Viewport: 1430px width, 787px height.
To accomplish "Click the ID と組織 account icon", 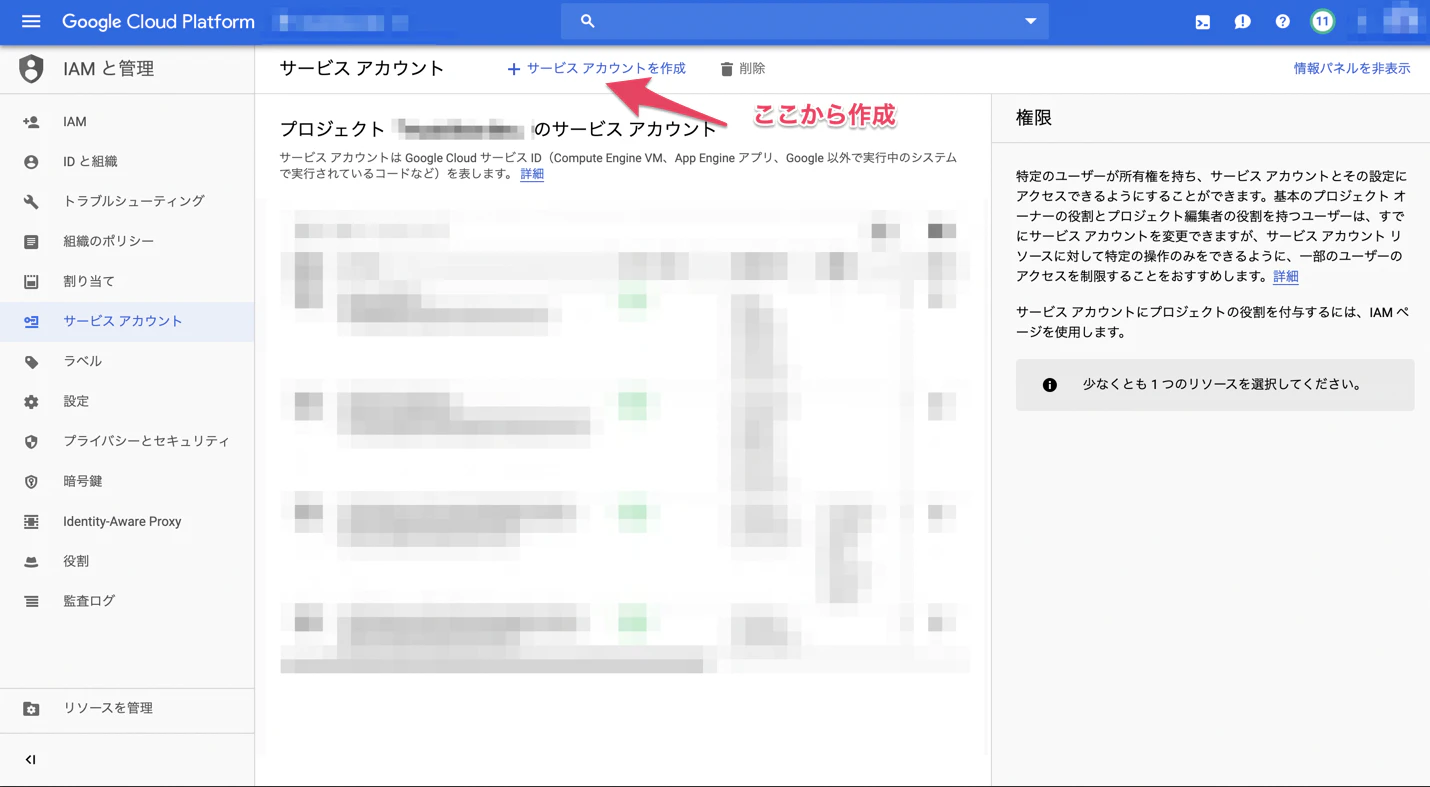I will pos(31,162).
